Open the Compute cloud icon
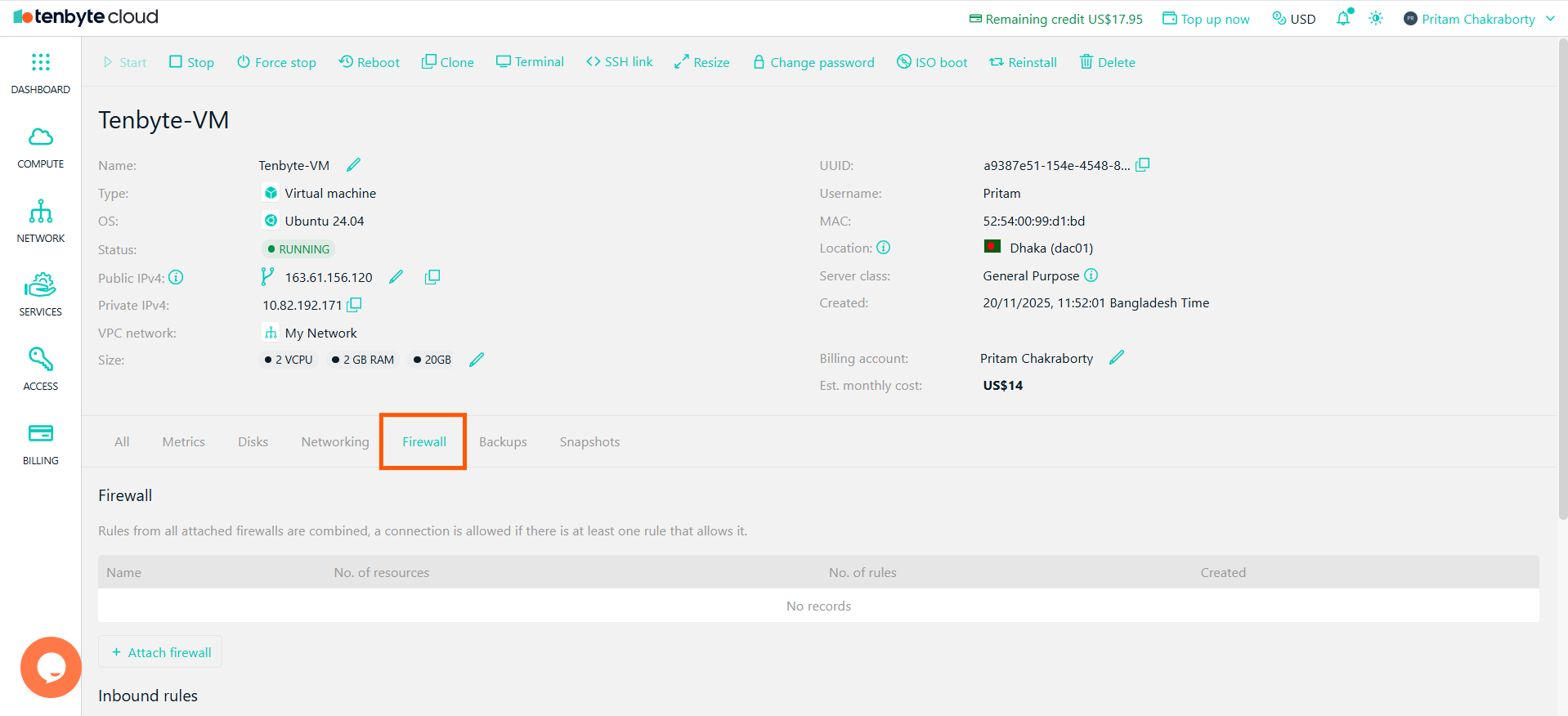The image size is (1568, 716). point(41,136)
